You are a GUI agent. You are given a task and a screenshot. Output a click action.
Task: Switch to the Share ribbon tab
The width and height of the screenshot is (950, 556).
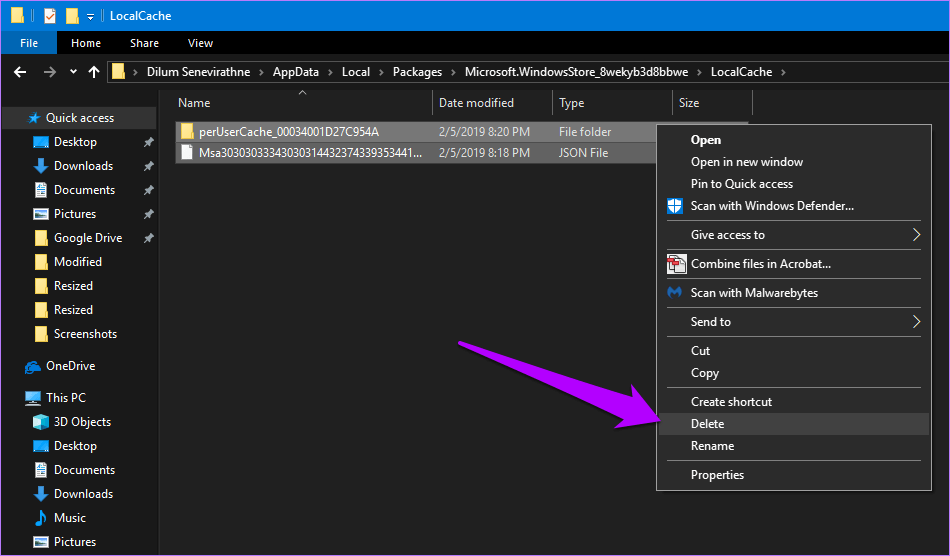144,43
